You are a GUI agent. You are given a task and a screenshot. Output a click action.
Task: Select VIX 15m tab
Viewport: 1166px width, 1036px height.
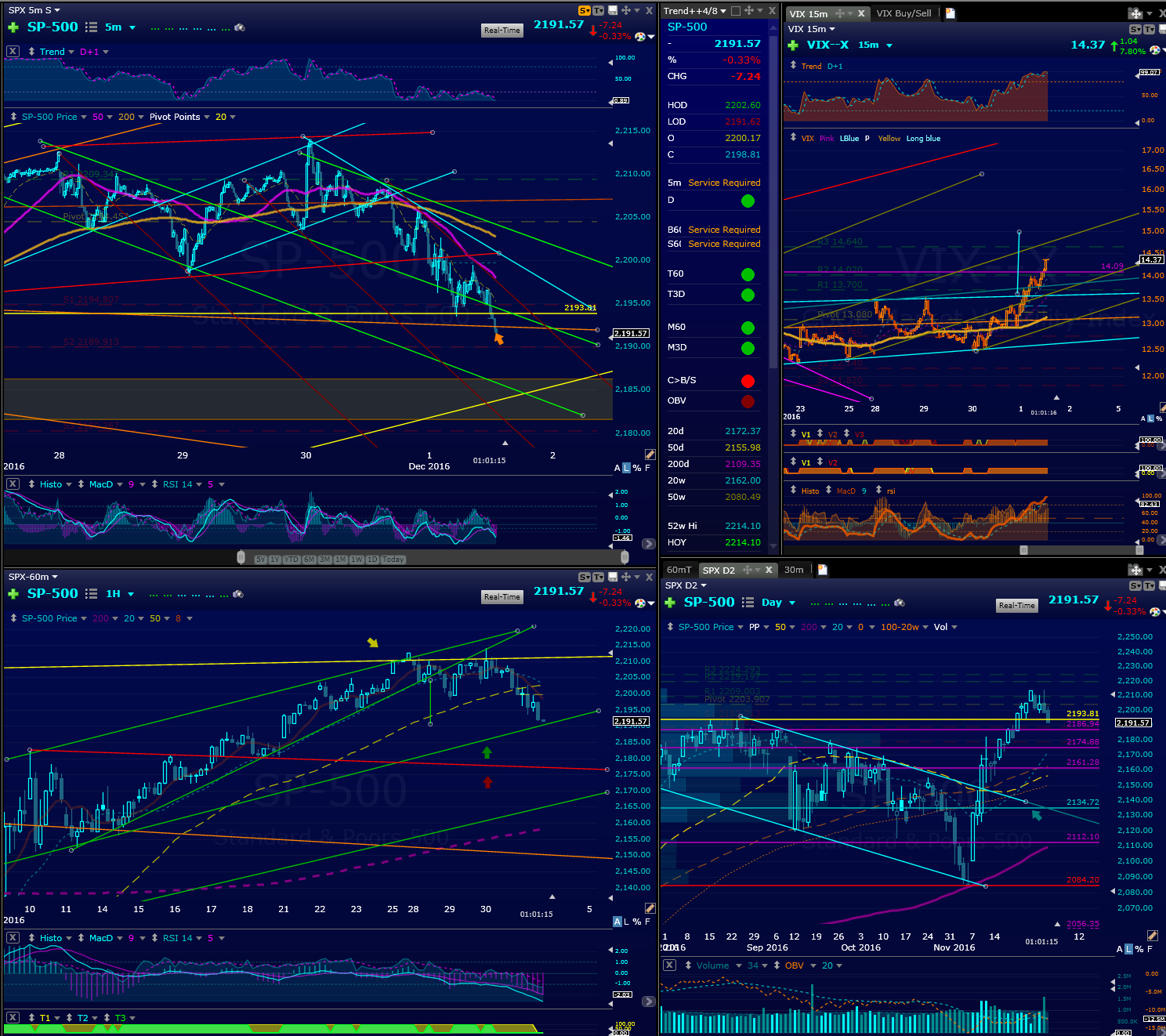coord(809,13)
